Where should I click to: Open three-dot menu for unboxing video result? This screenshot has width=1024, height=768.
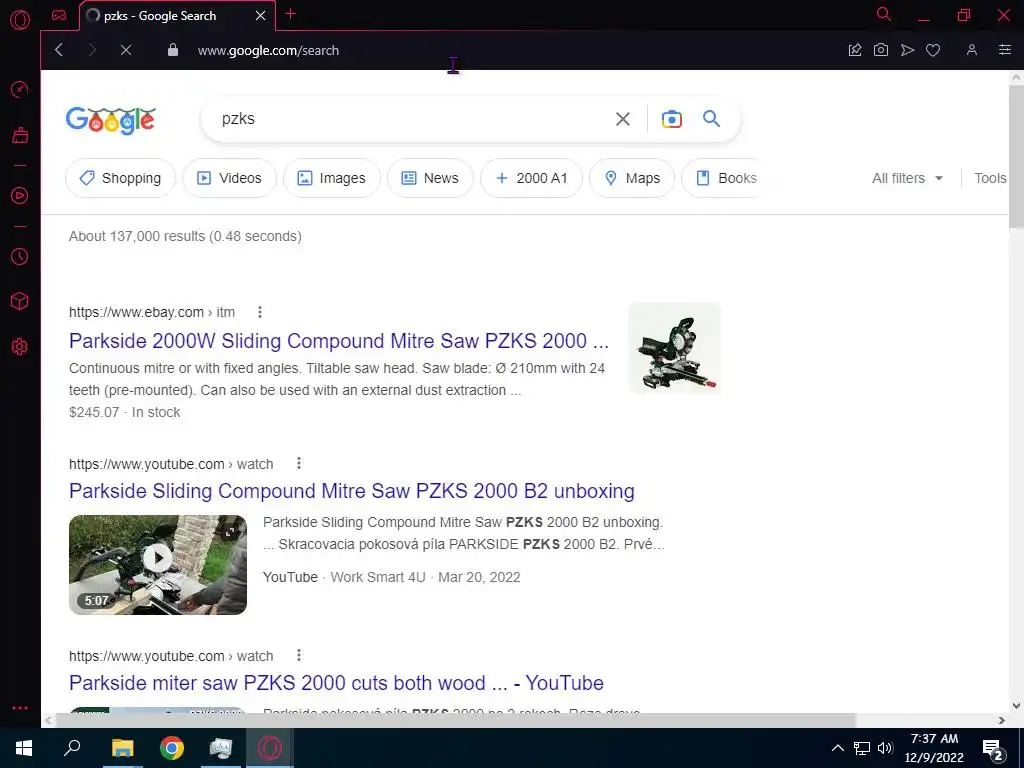(x=299, y=464)
